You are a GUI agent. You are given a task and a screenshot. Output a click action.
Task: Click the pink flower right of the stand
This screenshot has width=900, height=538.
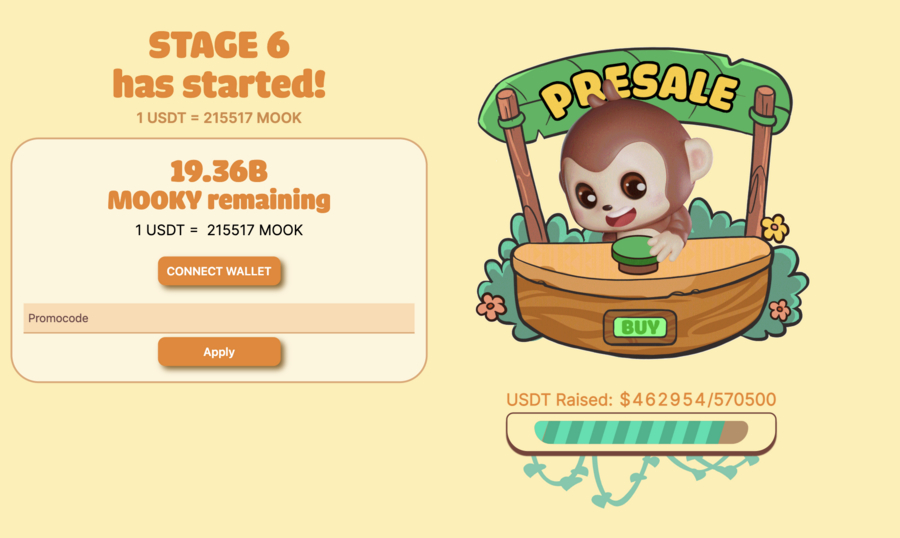[x=779, y=310]
